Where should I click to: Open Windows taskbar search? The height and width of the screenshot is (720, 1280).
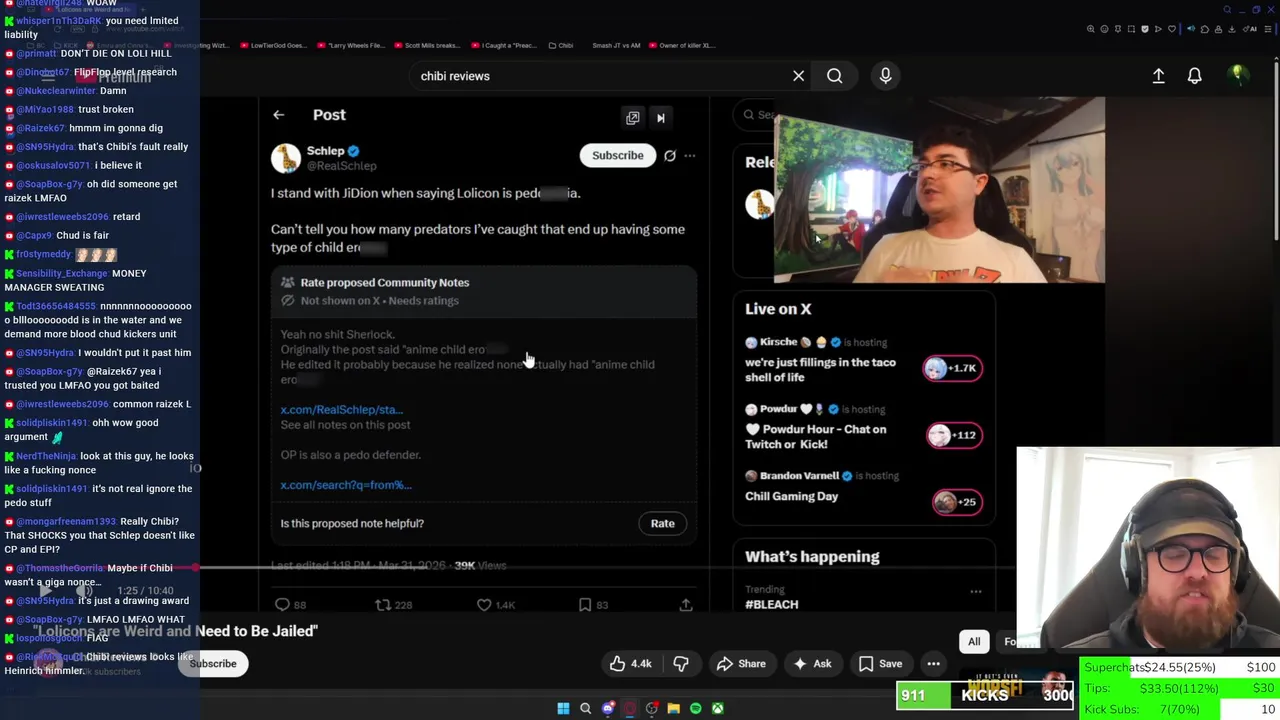(586, 709)
